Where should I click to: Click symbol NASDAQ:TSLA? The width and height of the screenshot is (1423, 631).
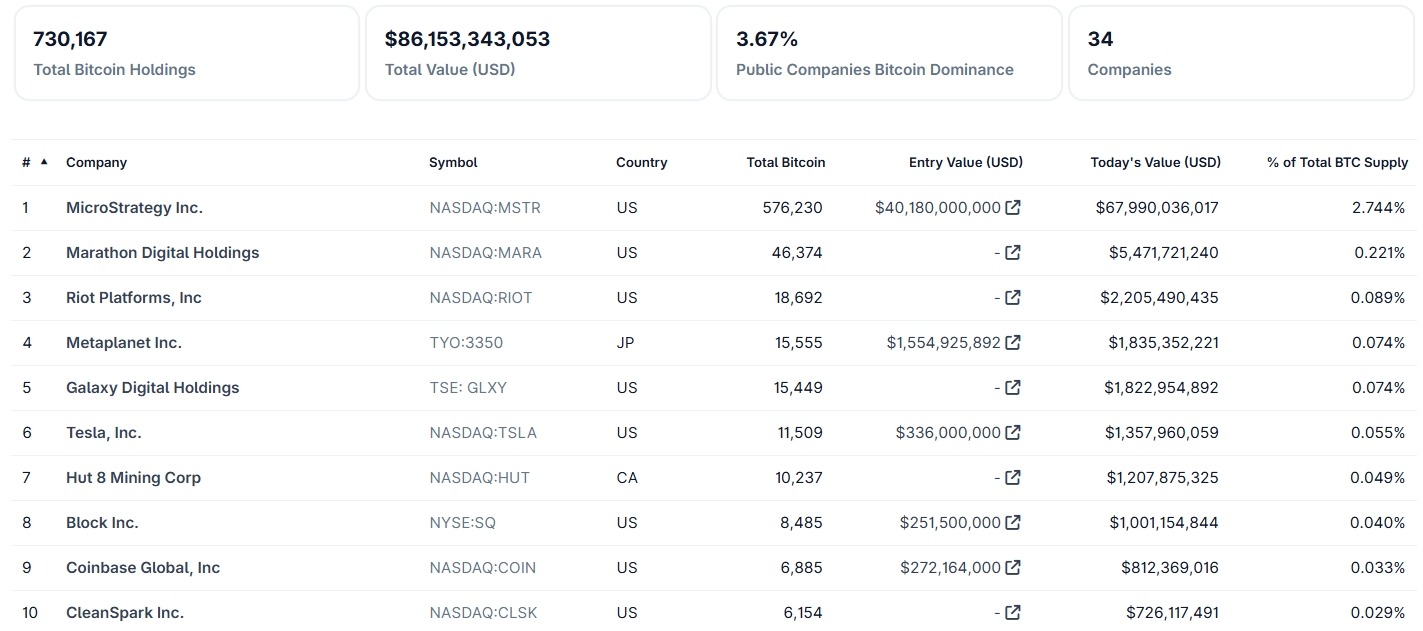pyautogui.click(x=483, y=433)
